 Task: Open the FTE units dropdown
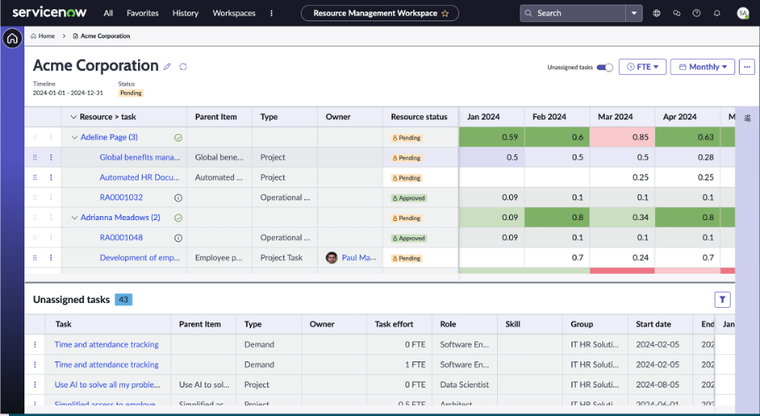[642, 67]
